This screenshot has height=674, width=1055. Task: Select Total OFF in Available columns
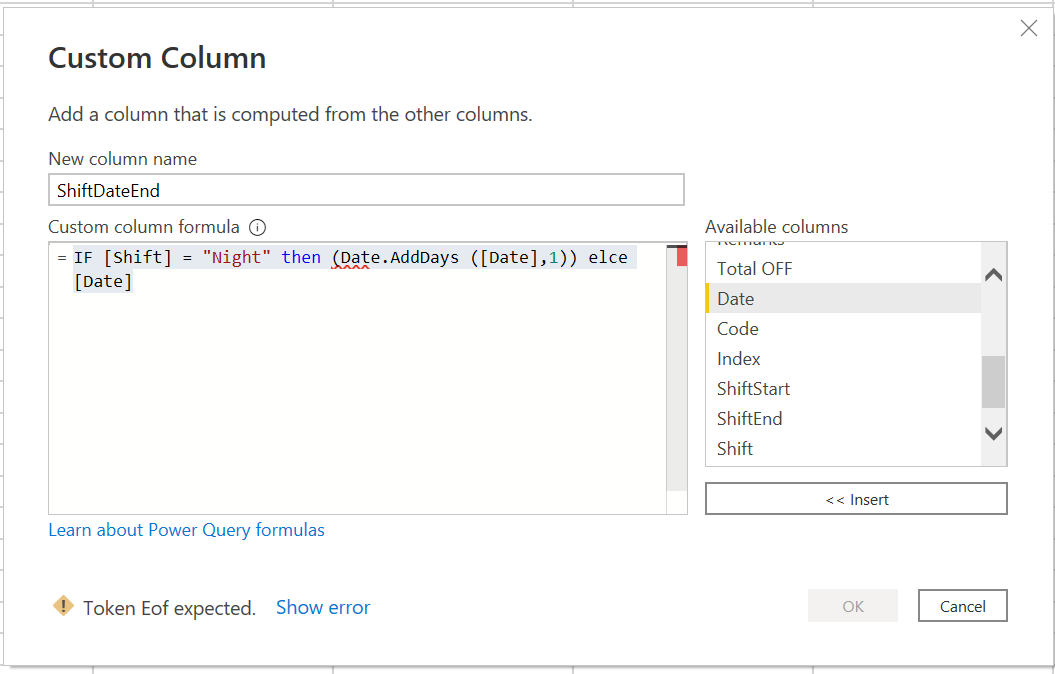point(843,269)
